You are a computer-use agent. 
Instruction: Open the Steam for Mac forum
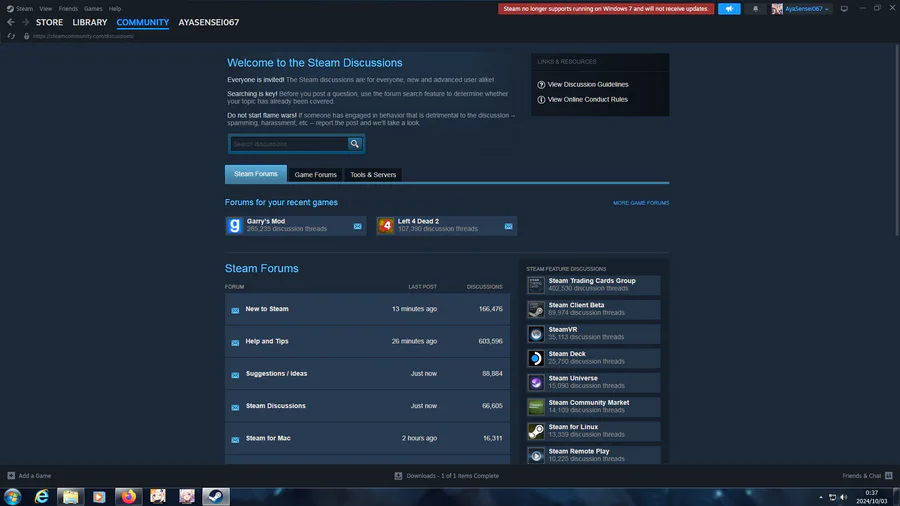(268, 438)
